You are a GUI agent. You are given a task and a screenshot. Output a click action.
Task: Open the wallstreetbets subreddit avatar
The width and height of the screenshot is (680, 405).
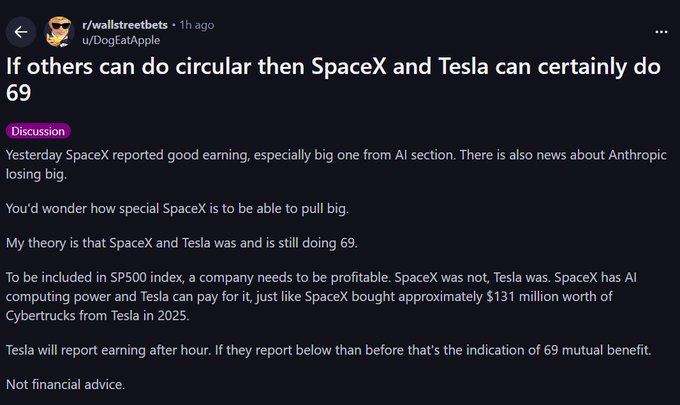(x=59, y=32)
